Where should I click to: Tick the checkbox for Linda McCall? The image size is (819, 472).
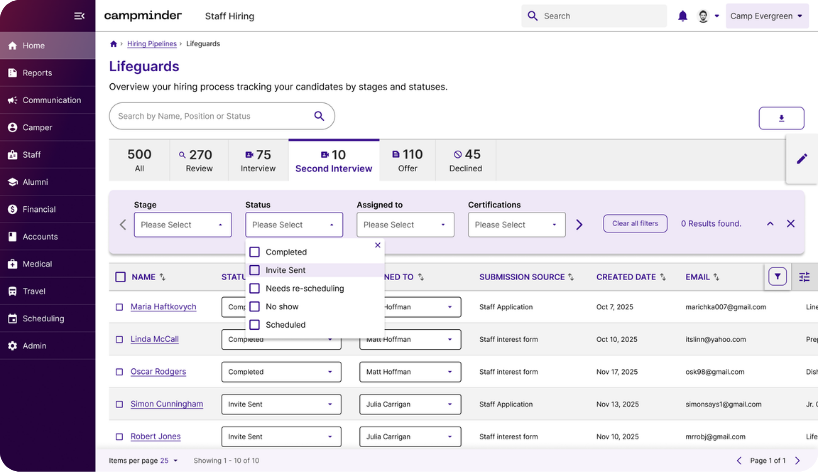click(x=120, y=339)
